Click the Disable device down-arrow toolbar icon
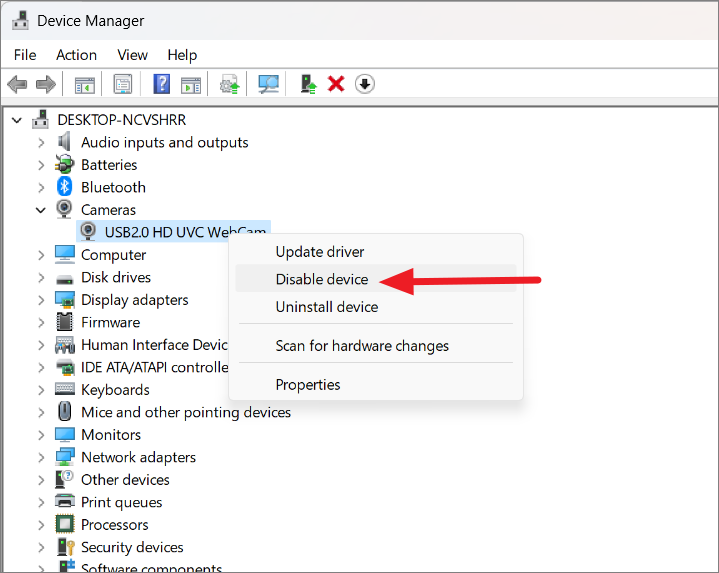This screenshot has height=573, width=719. [365, 84]
